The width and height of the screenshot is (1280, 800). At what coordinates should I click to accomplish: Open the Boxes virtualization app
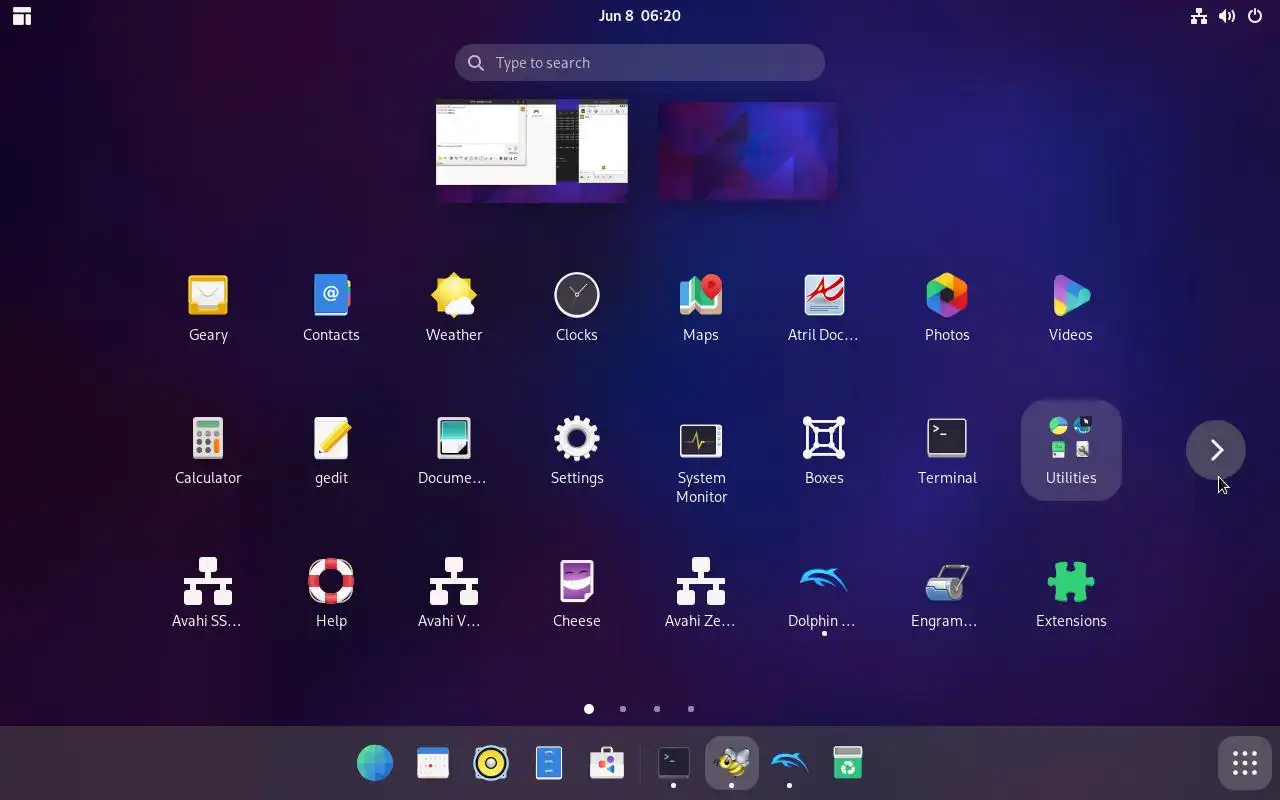click(824, 451)
